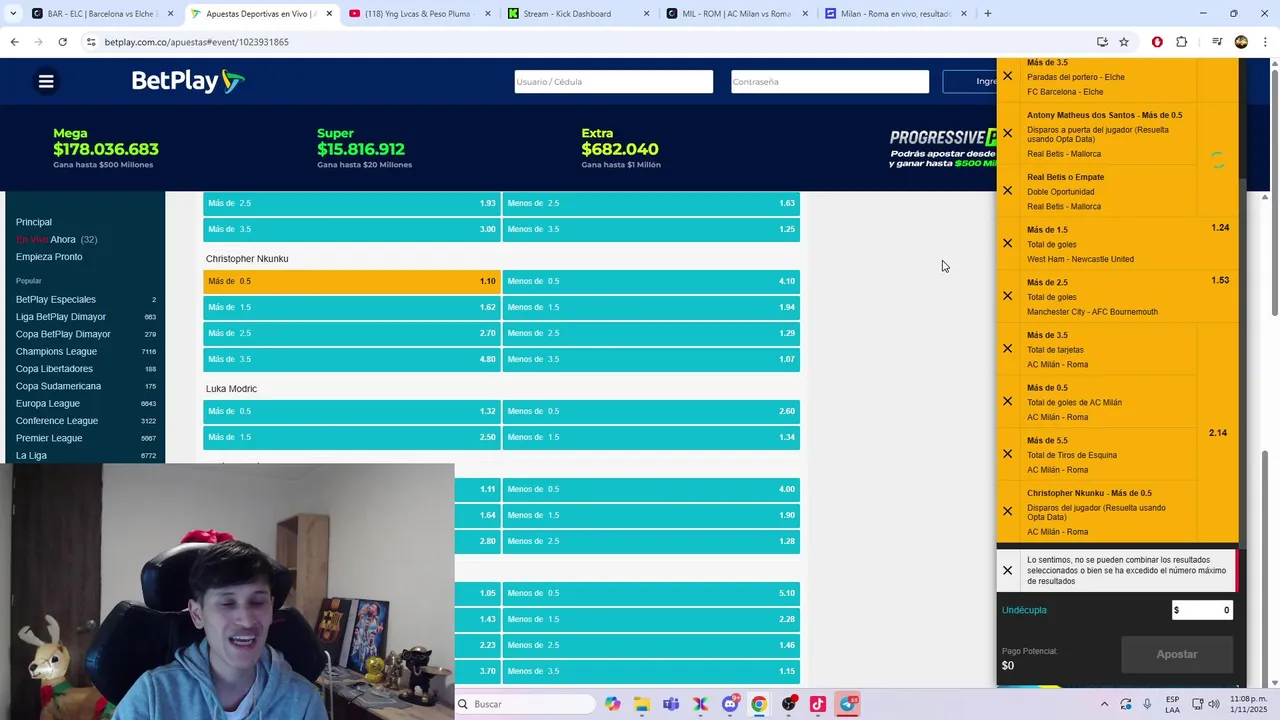Image resolution: width=1280 pixels, height=720 pixels.
Task: Select Menos de 2.5 odds 1.63
Action: coord(651,203)
